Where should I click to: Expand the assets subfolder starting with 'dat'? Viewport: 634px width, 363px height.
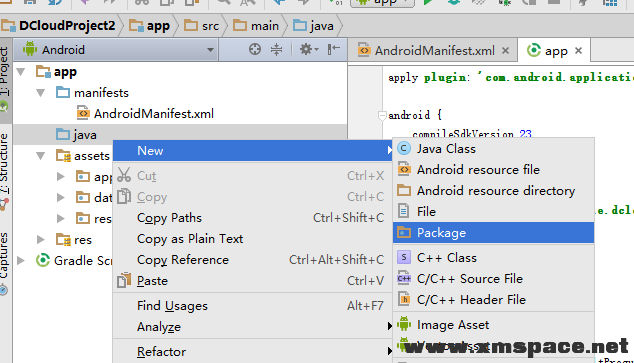[61, 198]
